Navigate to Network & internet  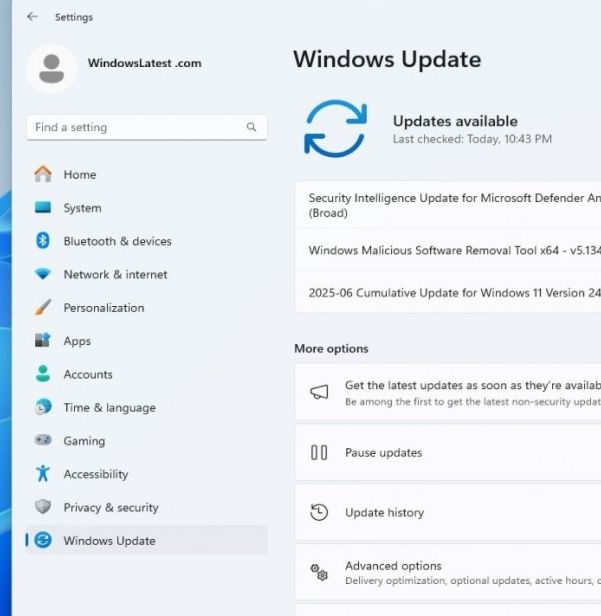tap(147, 274)
